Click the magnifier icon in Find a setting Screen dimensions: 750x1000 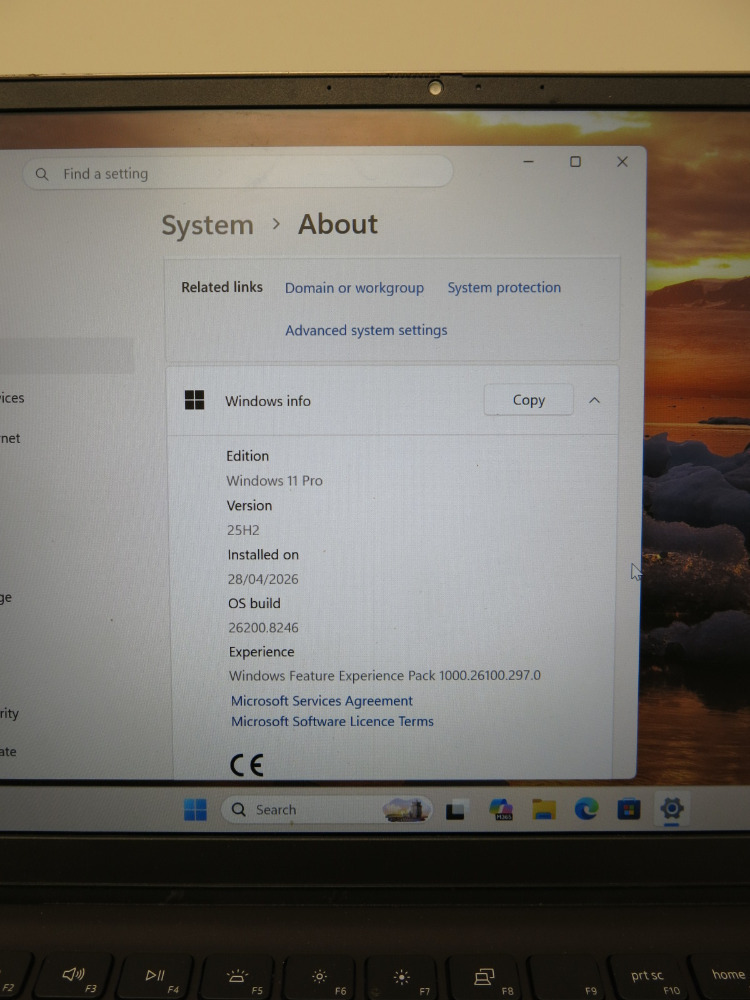coord(42,174)
